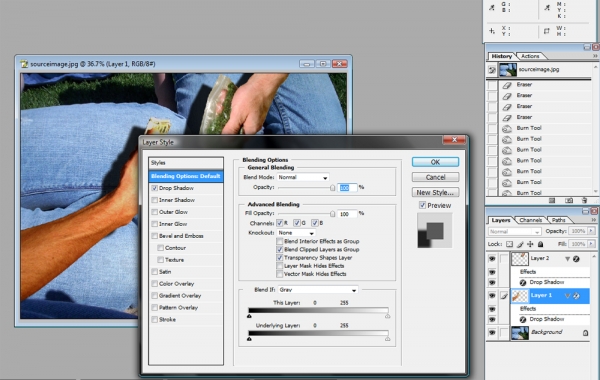
Task: Check the Bevel and Emboss checkbox
Action: coord(155,236)
